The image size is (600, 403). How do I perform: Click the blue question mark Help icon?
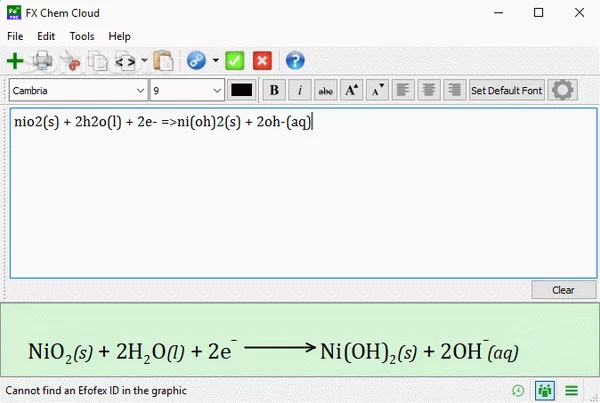(x=295, y=60)
